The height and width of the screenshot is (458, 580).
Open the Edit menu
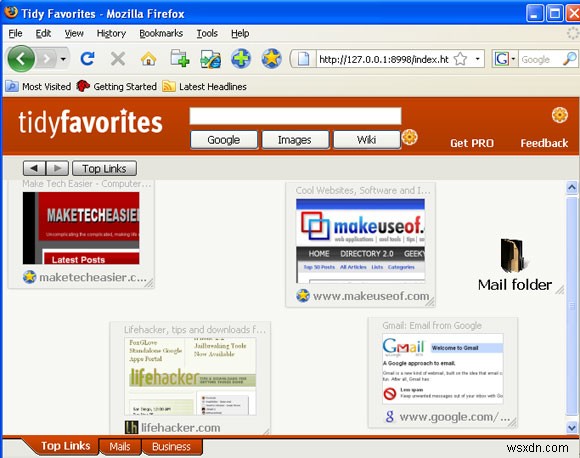(x=43, y=33)
